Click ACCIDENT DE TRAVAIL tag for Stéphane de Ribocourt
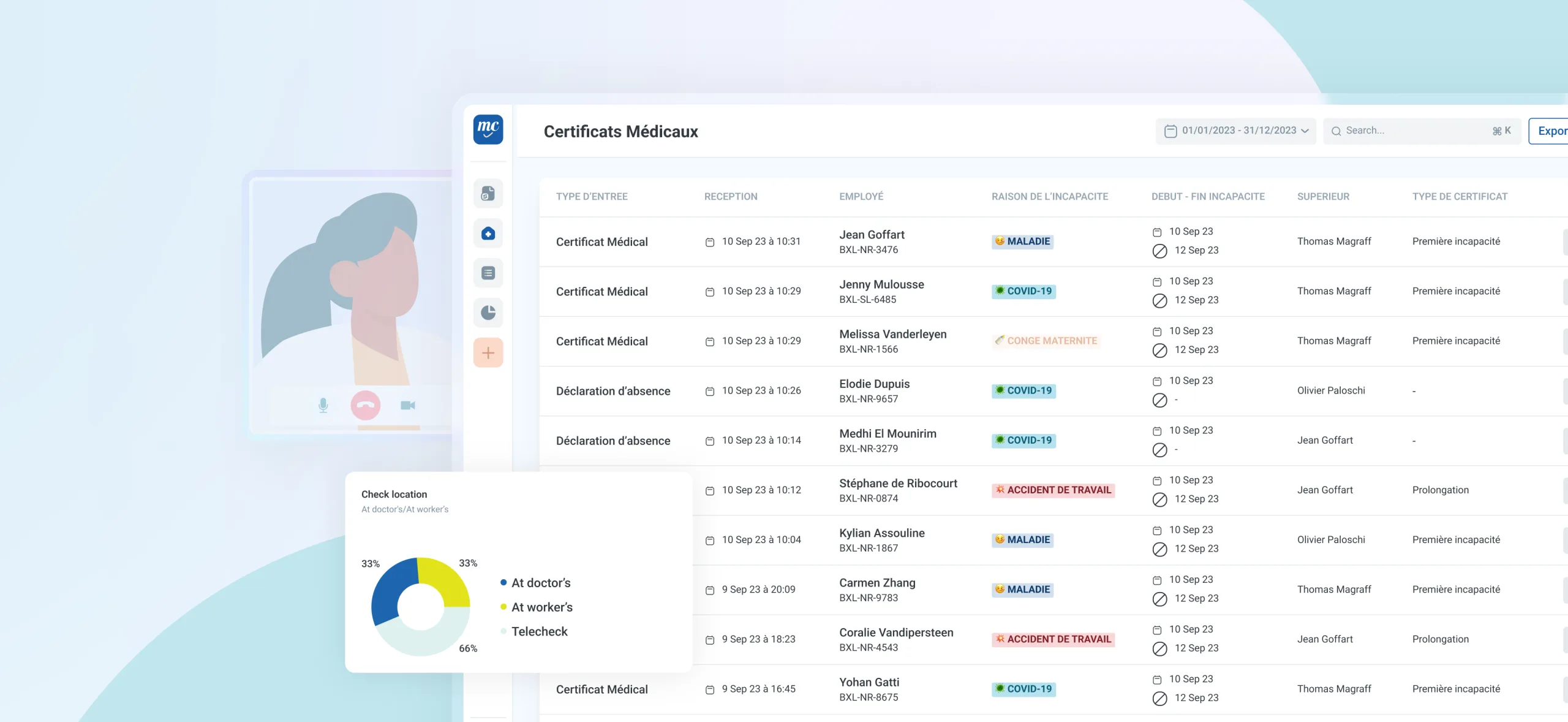The width and height of the screenshot is (1568, 722). coord(1053,490)
